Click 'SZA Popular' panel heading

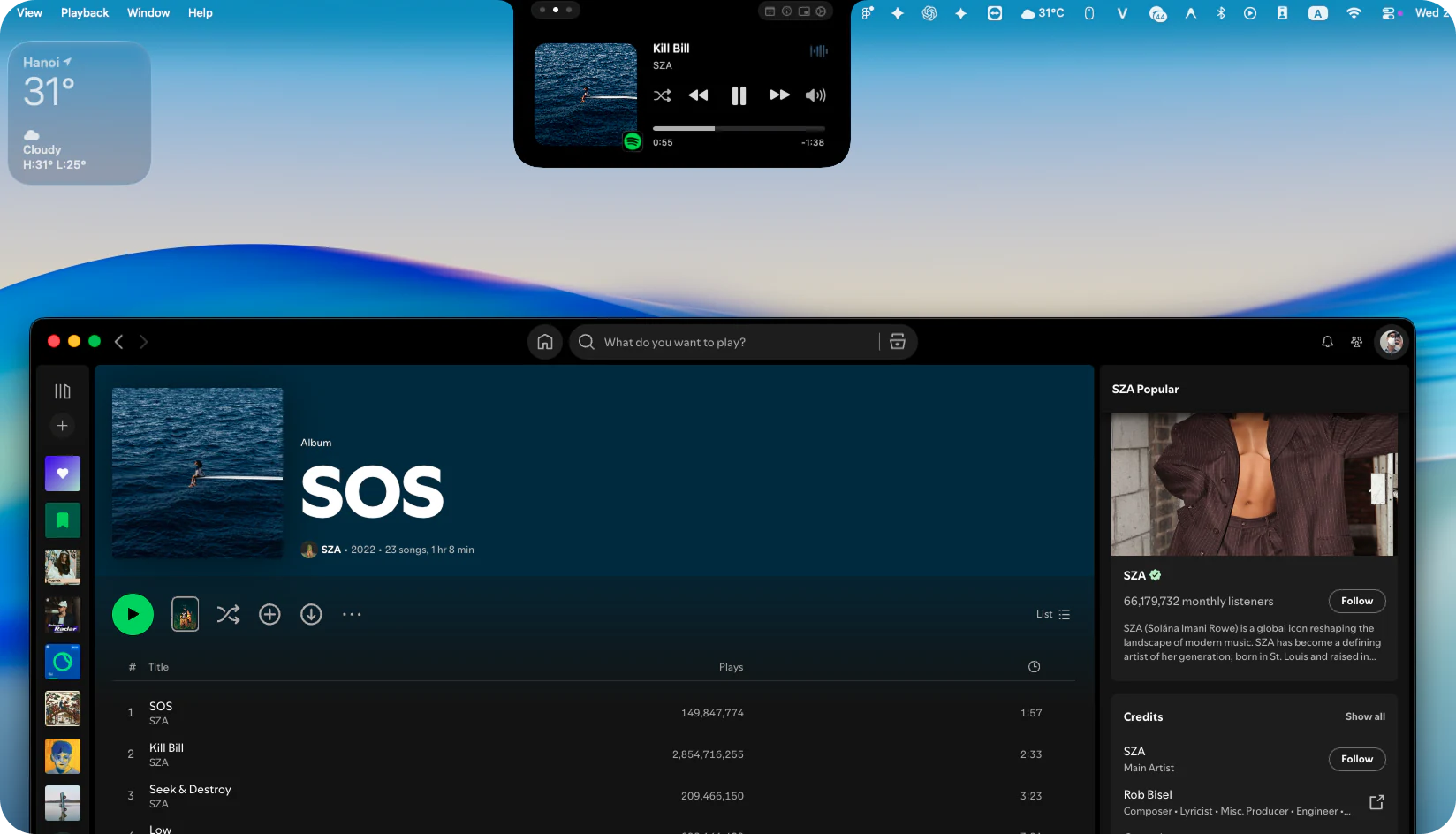point(1145,389)
